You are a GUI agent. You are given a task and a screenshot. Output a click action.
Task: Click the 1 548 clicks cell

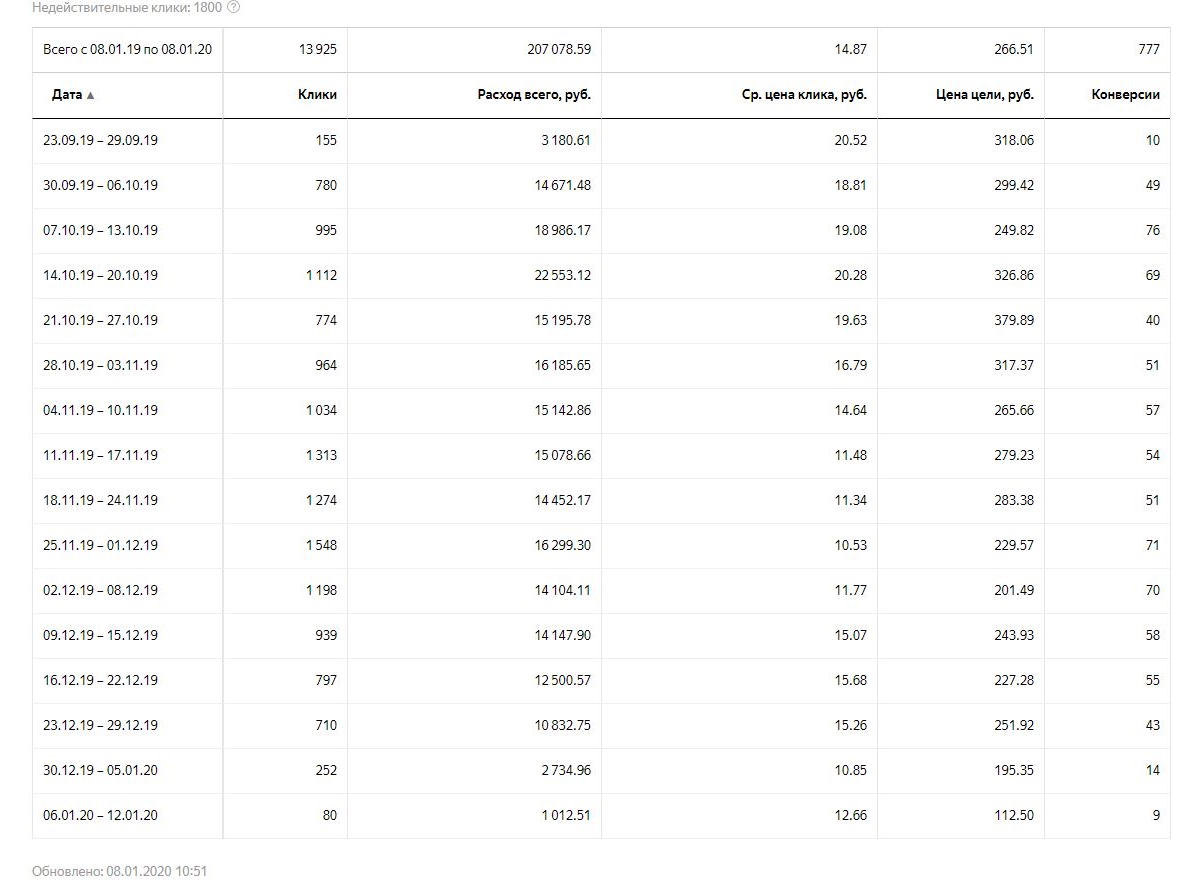tap(321, 546)
